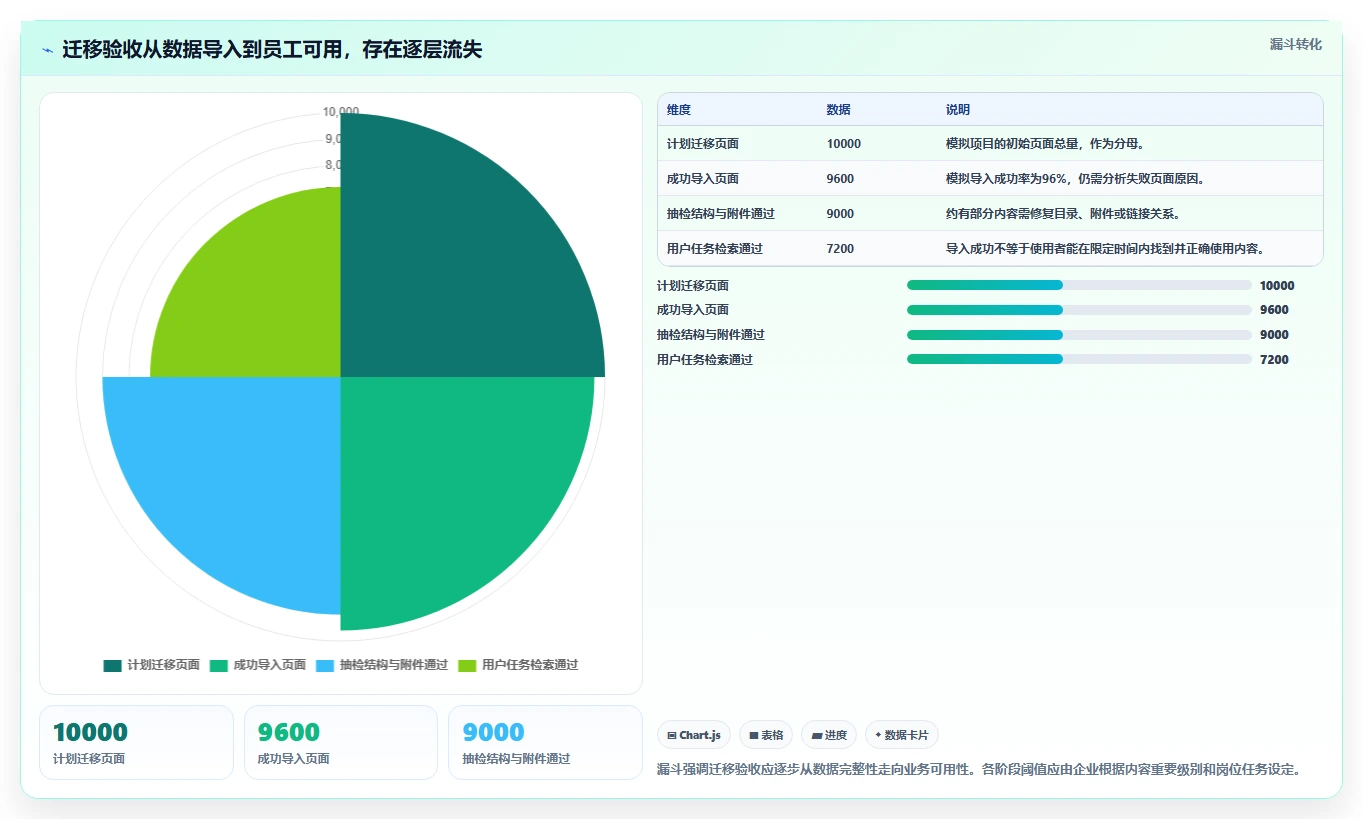Click progress value 10000 right of bar

tap(1277, 286)
